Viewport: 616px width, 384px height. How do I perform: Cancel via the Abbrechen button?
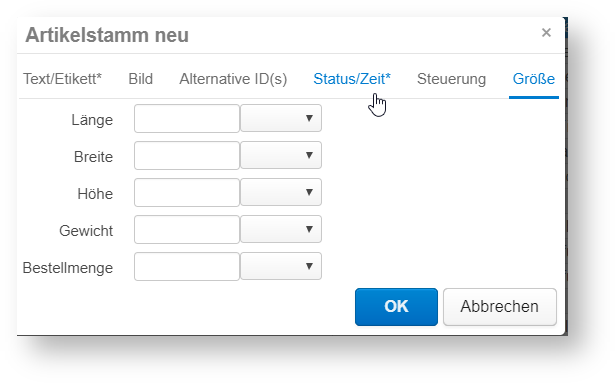pyautogui.click(x=500, y=307)
